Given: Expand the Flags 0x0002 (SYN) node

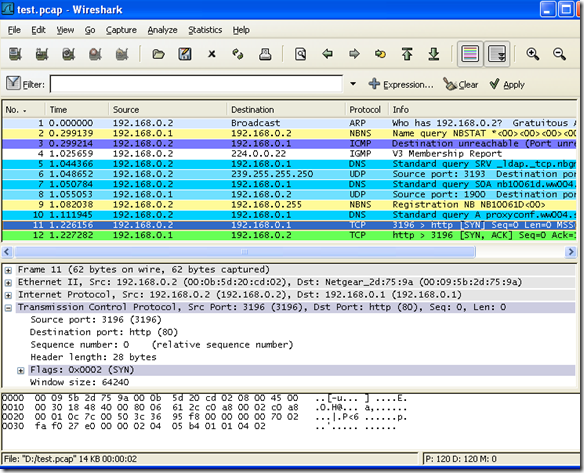Looking at the screenshot, I should click(21, 371).
